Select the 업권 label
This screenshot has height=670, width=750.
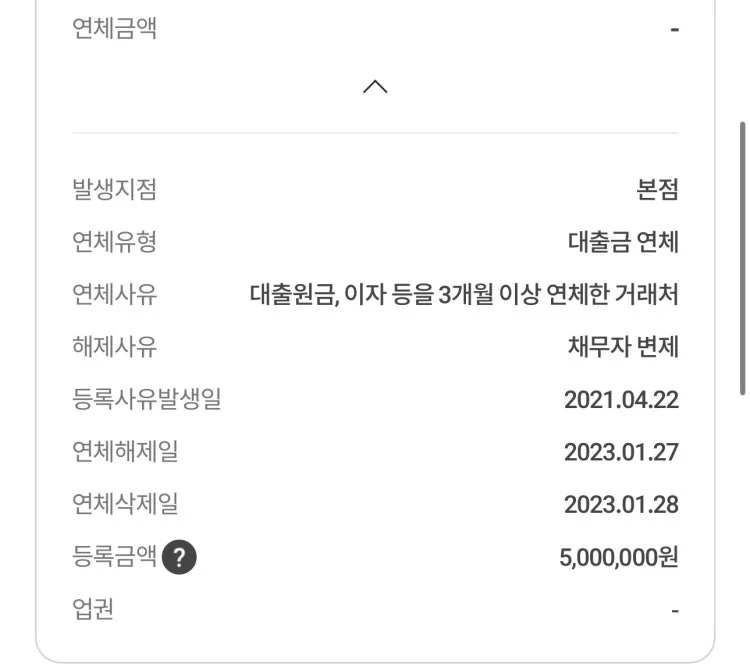(93, 609)
